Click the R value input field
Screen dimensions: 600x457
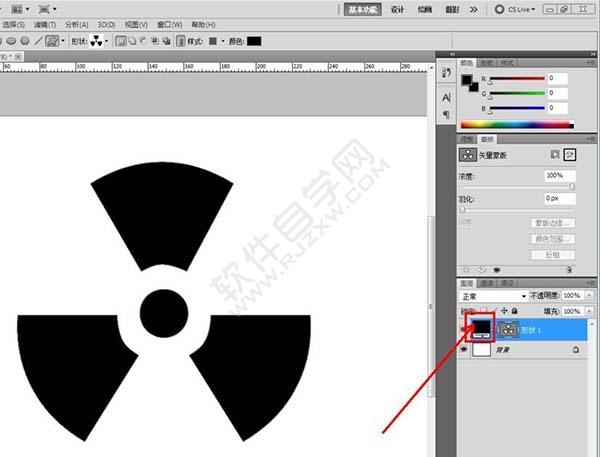(558, 78)
